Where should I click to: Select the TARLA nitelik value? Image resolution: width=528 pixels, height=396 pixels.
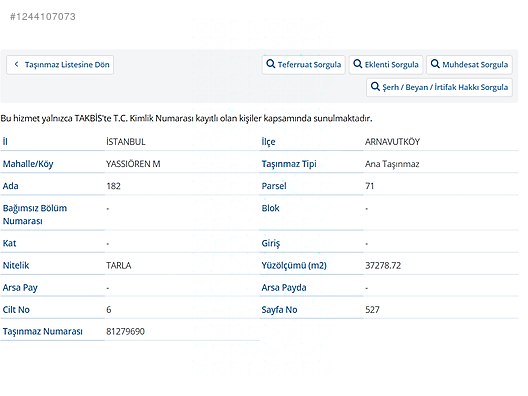point(119,266)
